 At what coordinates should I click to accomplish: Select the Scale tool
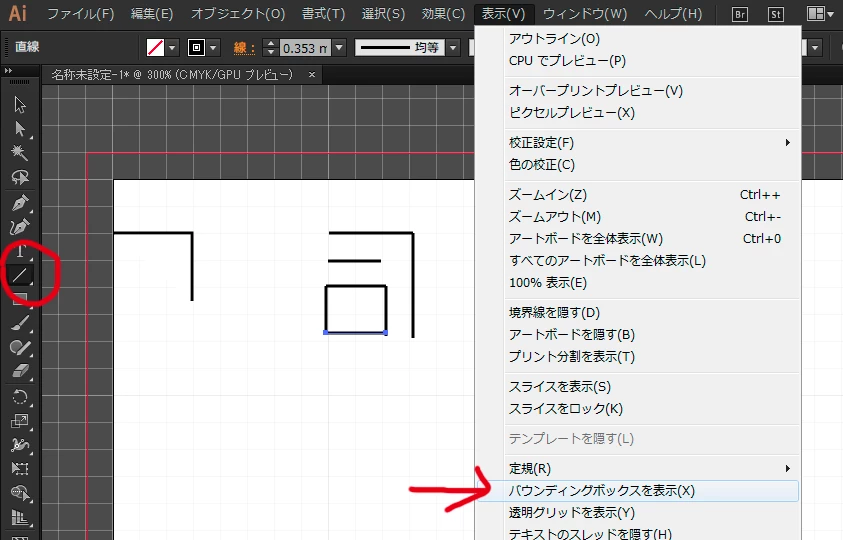(x=20, y=421)
